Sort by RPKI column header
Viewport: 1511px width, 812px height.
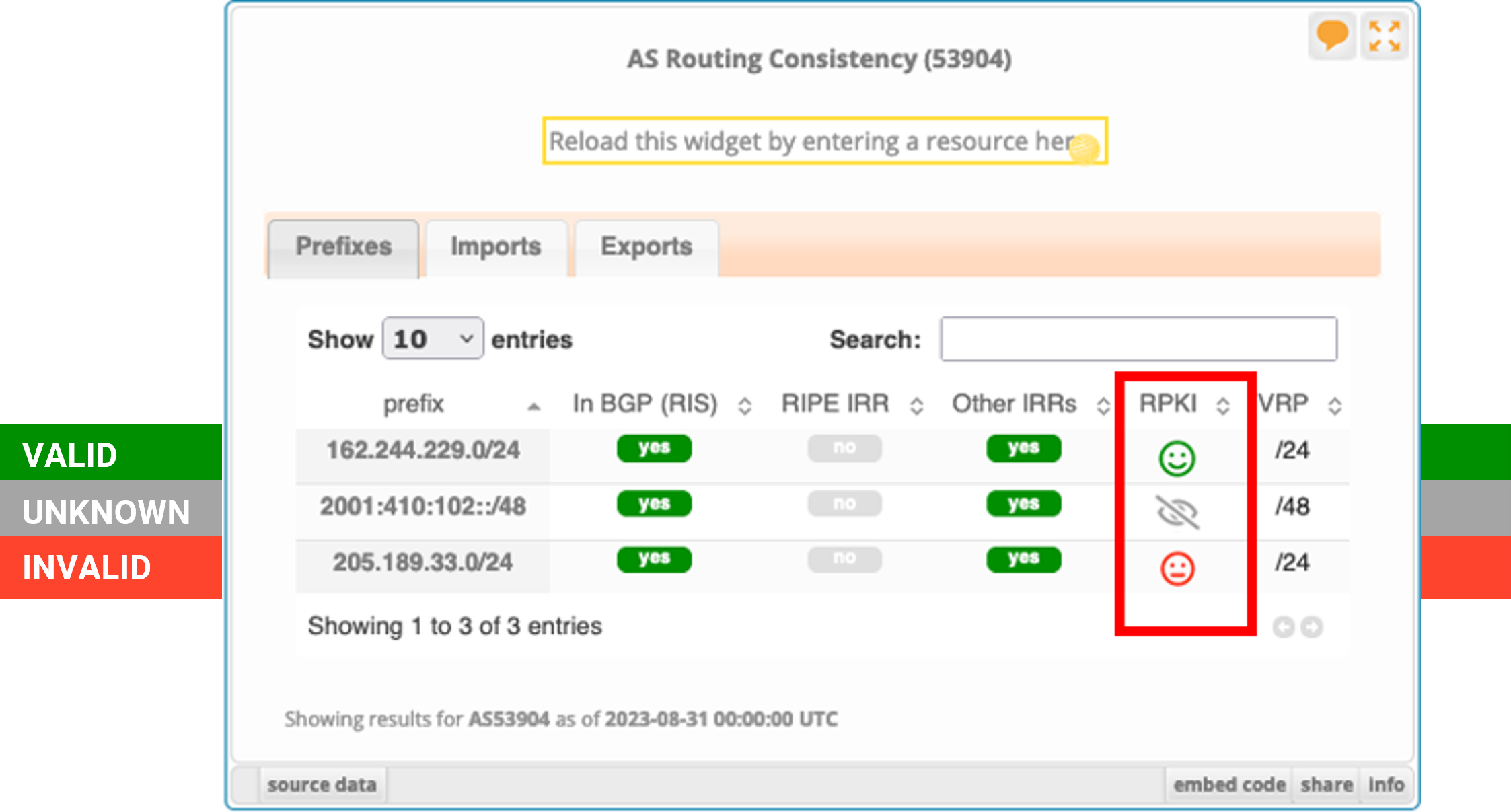click(1222, 406)
